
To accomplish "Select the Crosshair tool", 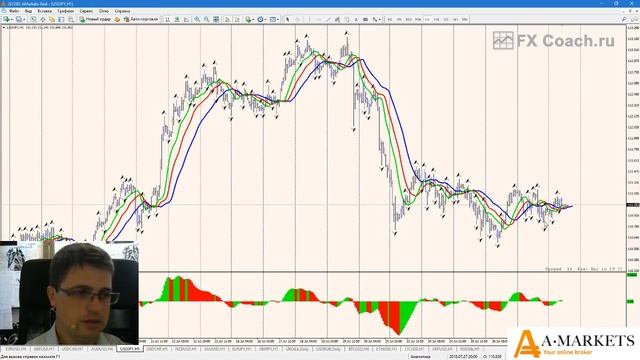I will (x=298, y=19).
